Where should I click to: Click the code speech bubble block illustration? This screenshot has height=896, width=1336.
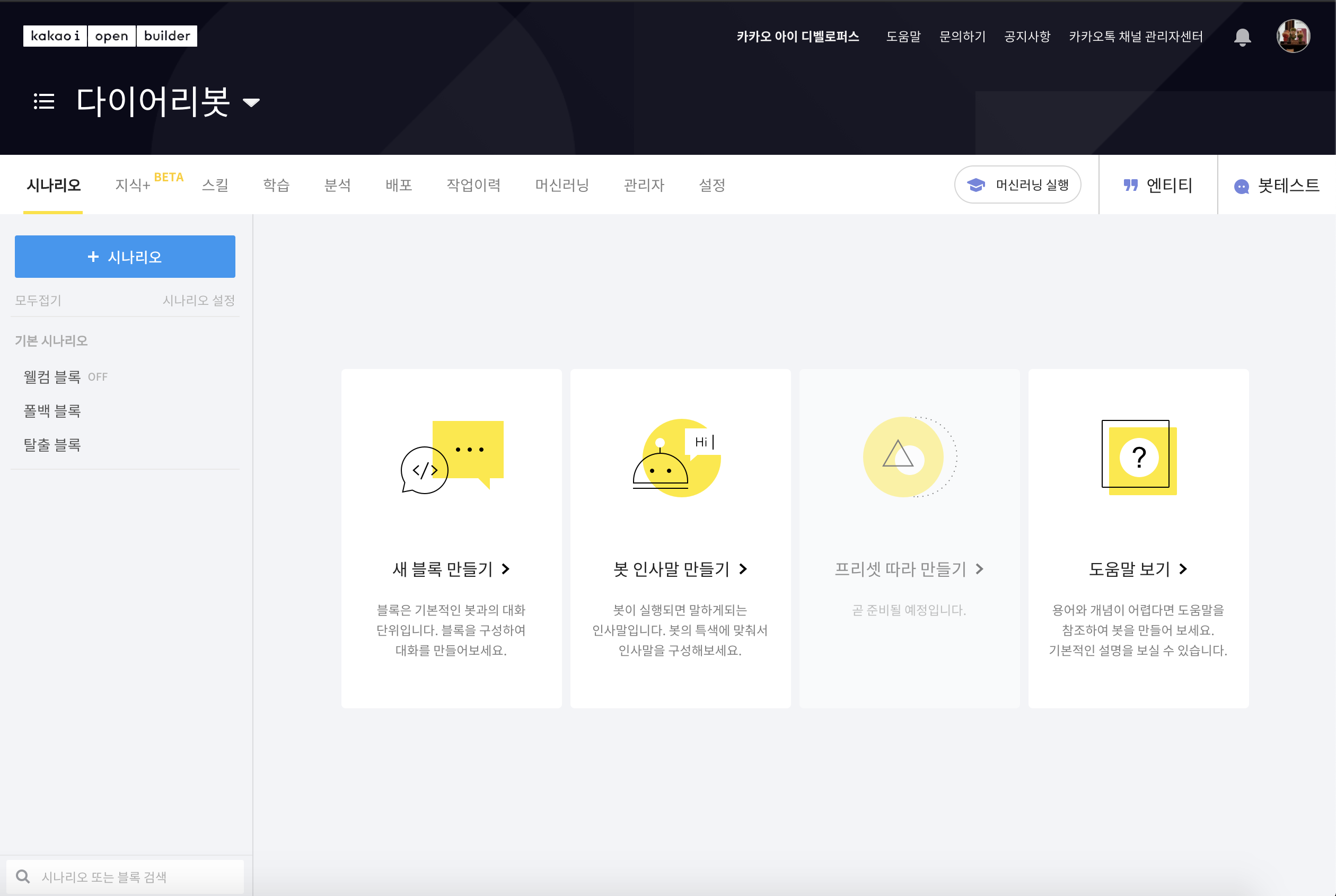[451, 457]
